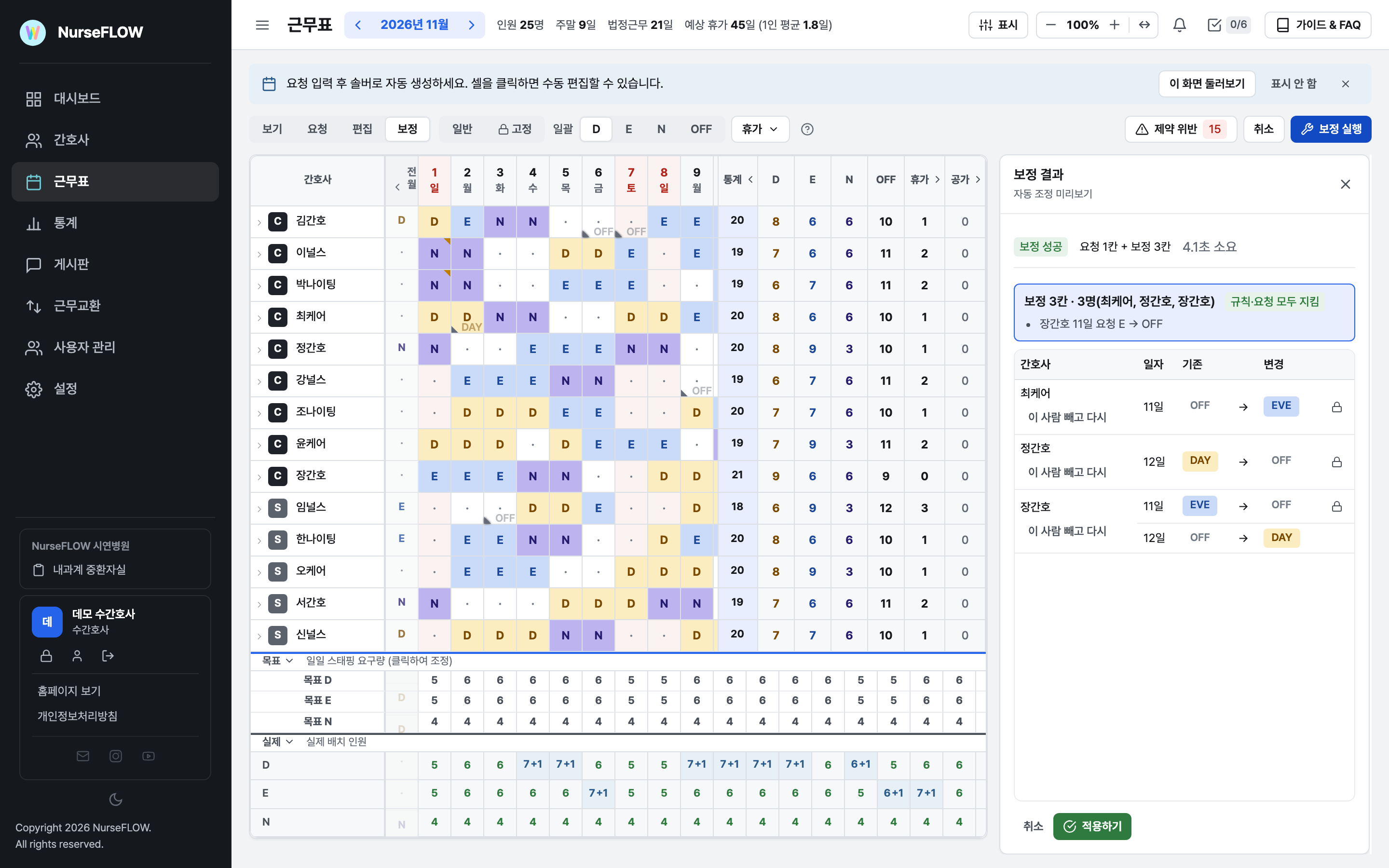Open 가이드 & FAQ

[1318, 25]
